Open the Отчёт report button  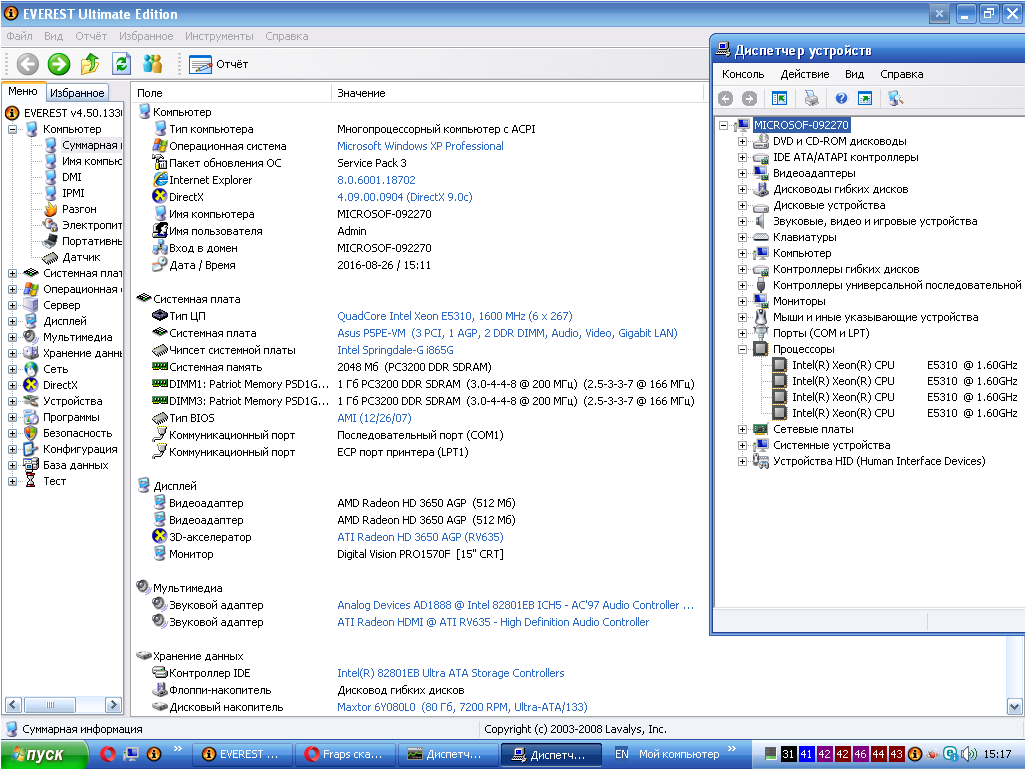coord(219,64)
